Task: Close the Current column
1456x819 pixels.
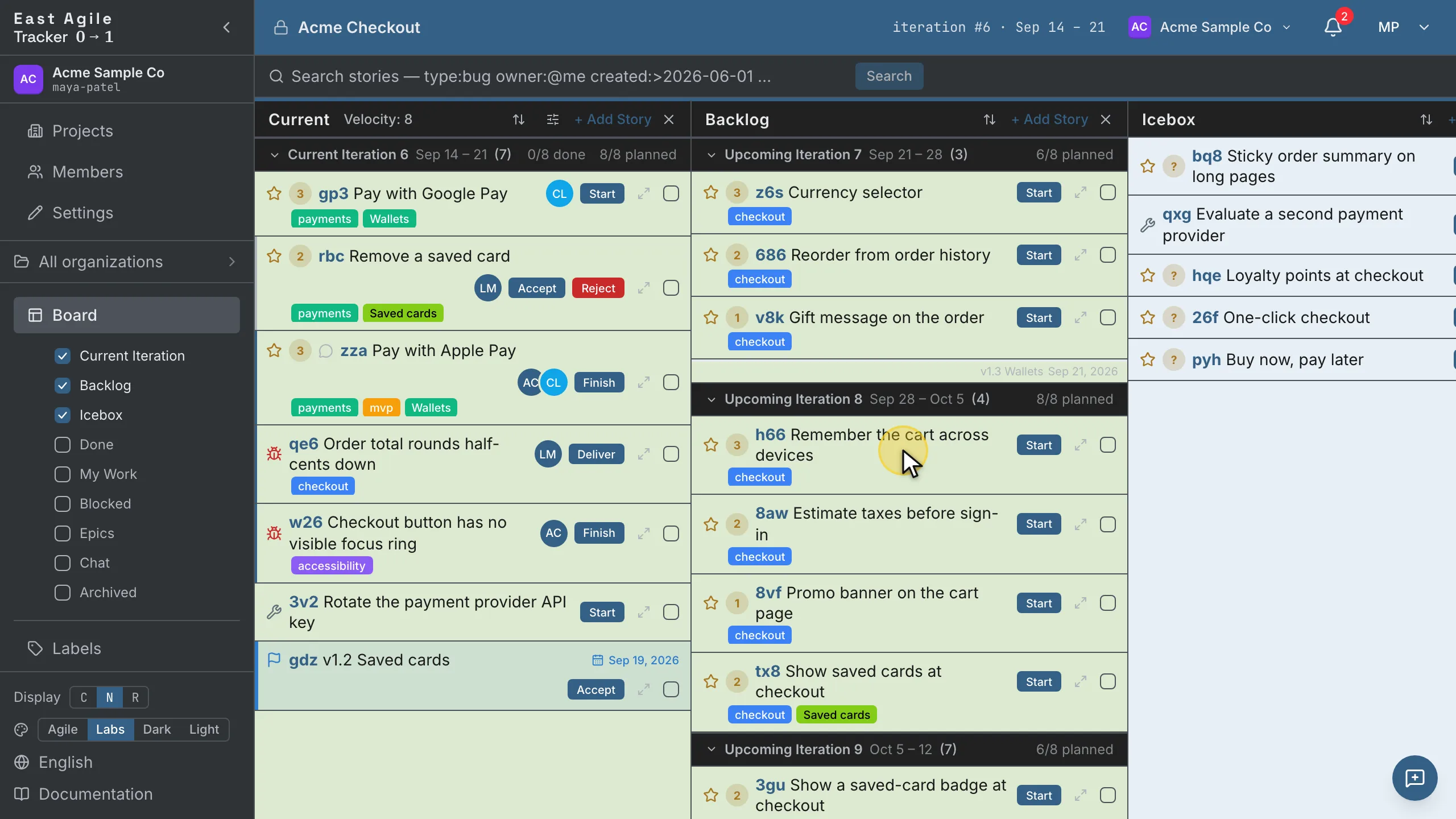Action: coord(669,119)
